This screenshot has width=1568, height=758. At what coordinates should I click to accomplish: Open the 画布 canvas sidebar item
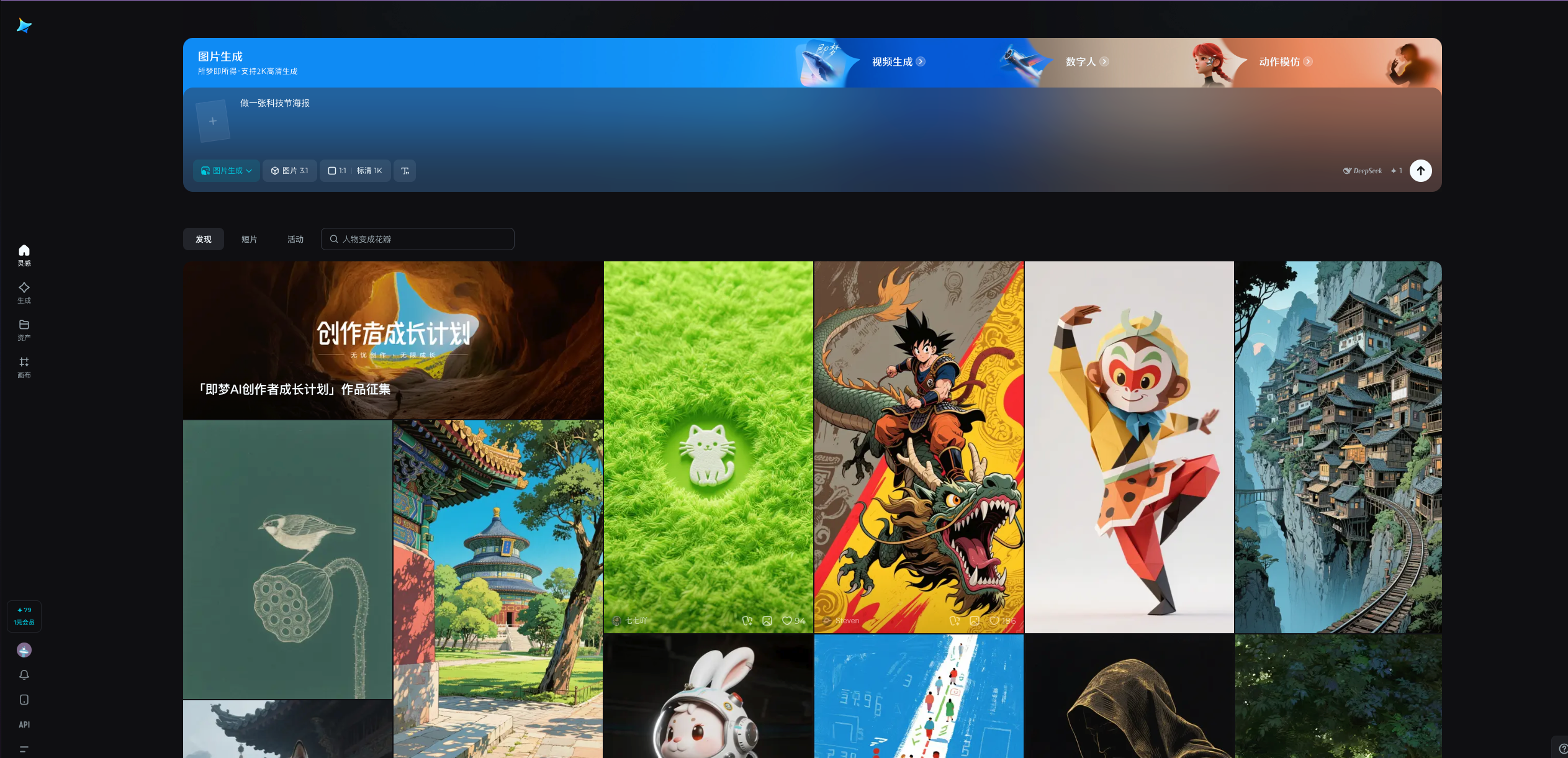(24, 367)
